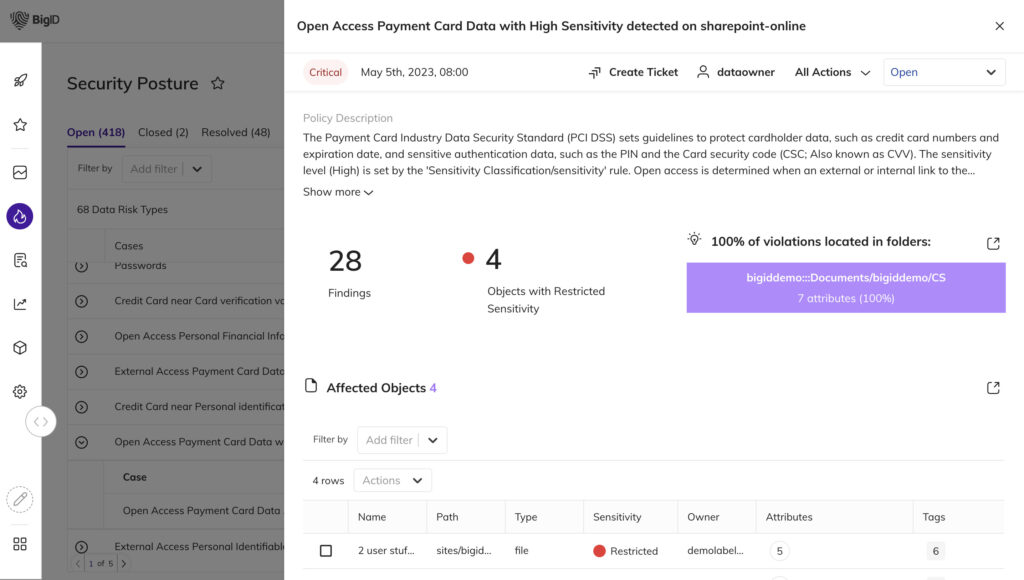Click the flame Security Posture sidebar icon
The image size is (1024, 580).
(20, 215)
